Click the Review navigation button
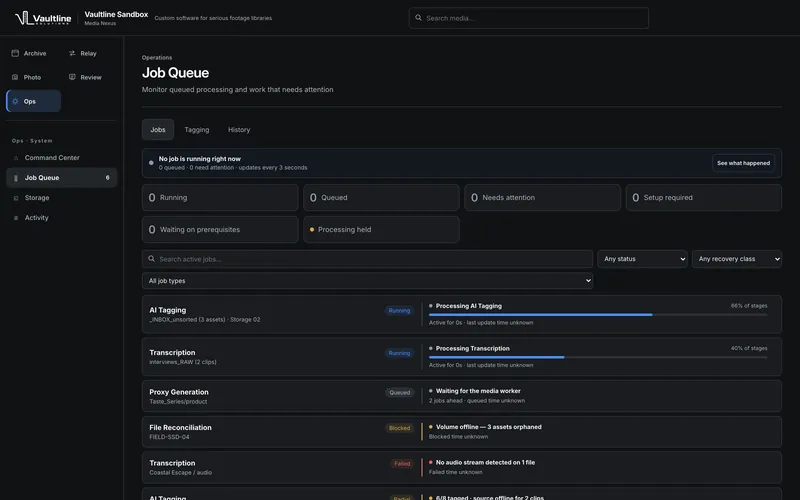Viewport: 800px width, 500px height. 88,77
